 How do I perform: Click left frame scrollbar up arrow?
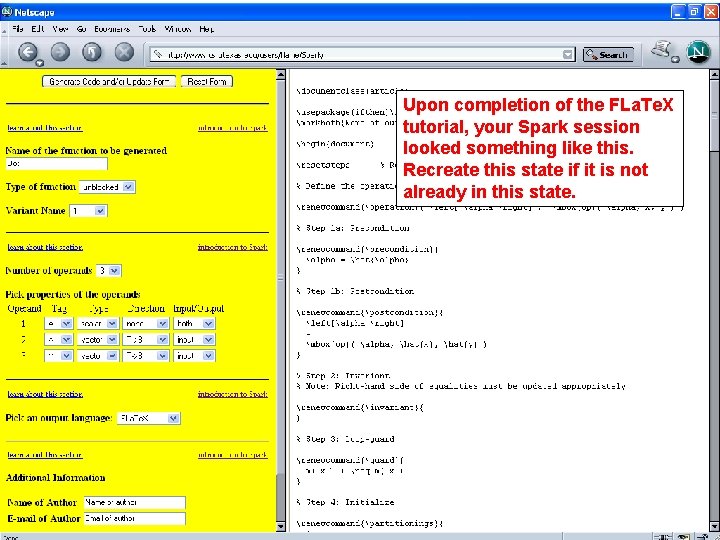pos(281,75)
